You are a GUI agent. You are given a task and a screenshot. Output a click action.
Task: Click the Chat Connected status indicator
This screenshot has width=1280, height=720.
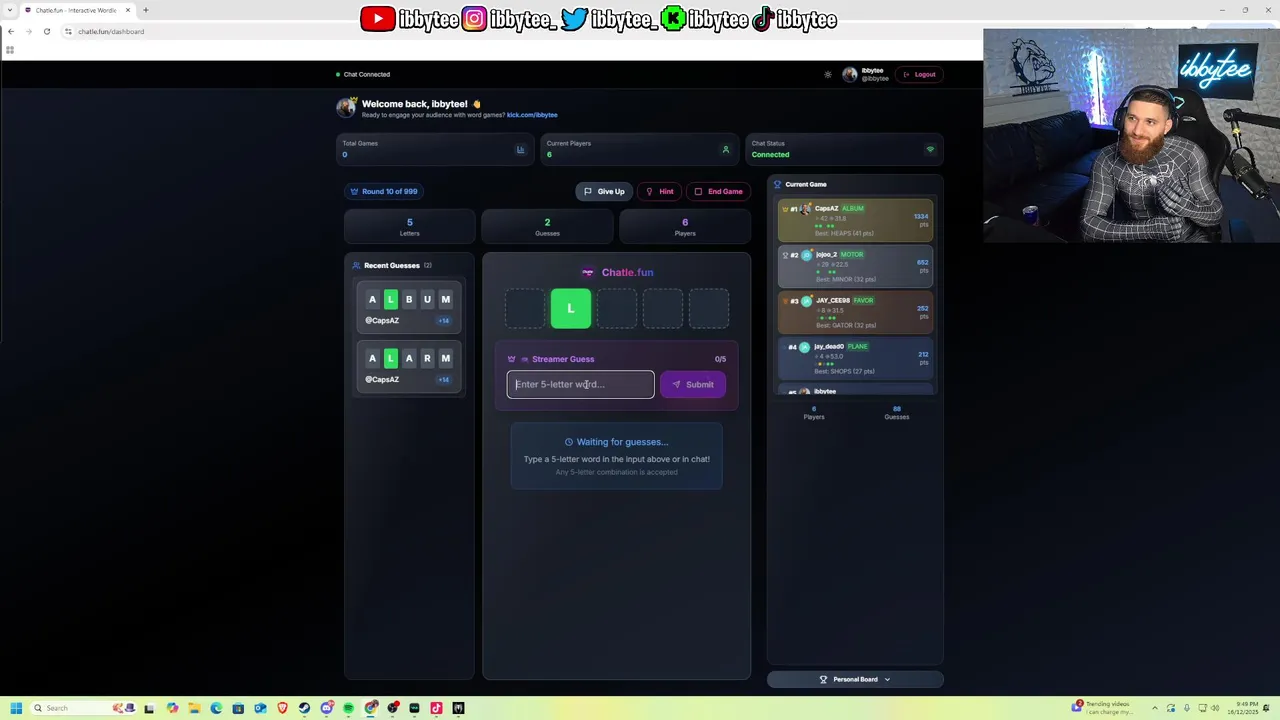(363, 74)
